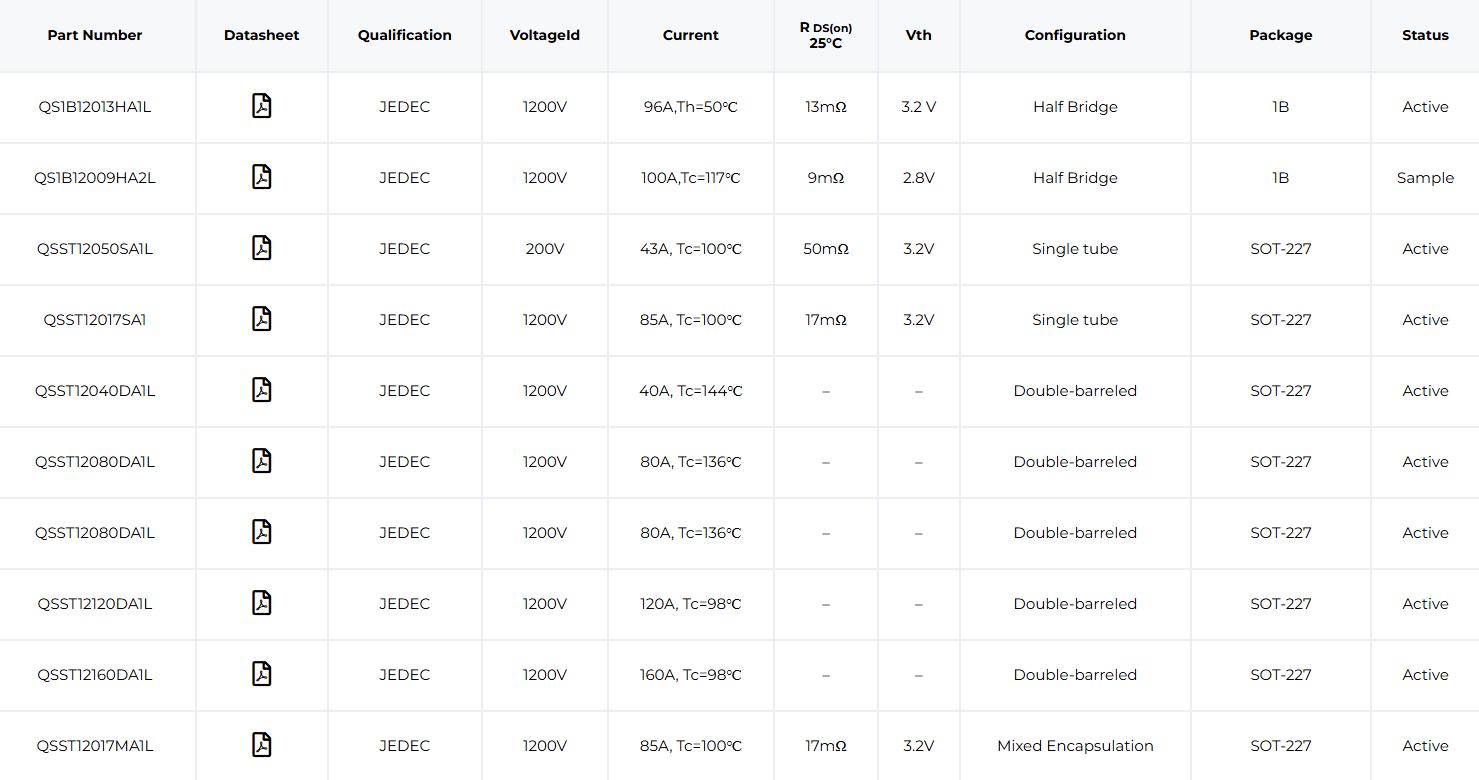The image size is (1479, 780).
Task: Open datasheet PDF for QSST12160DA1L
Action: (x=261, y=674)
